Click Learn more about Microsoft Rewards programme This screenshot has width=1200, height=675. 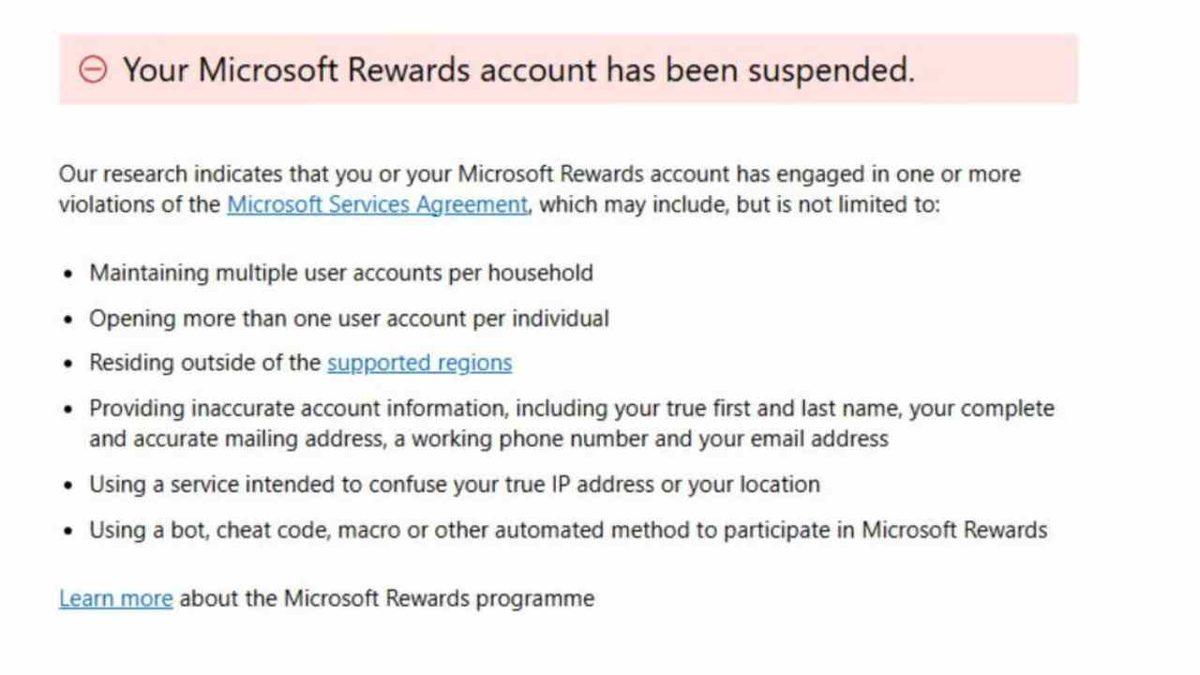click(116, 598)
